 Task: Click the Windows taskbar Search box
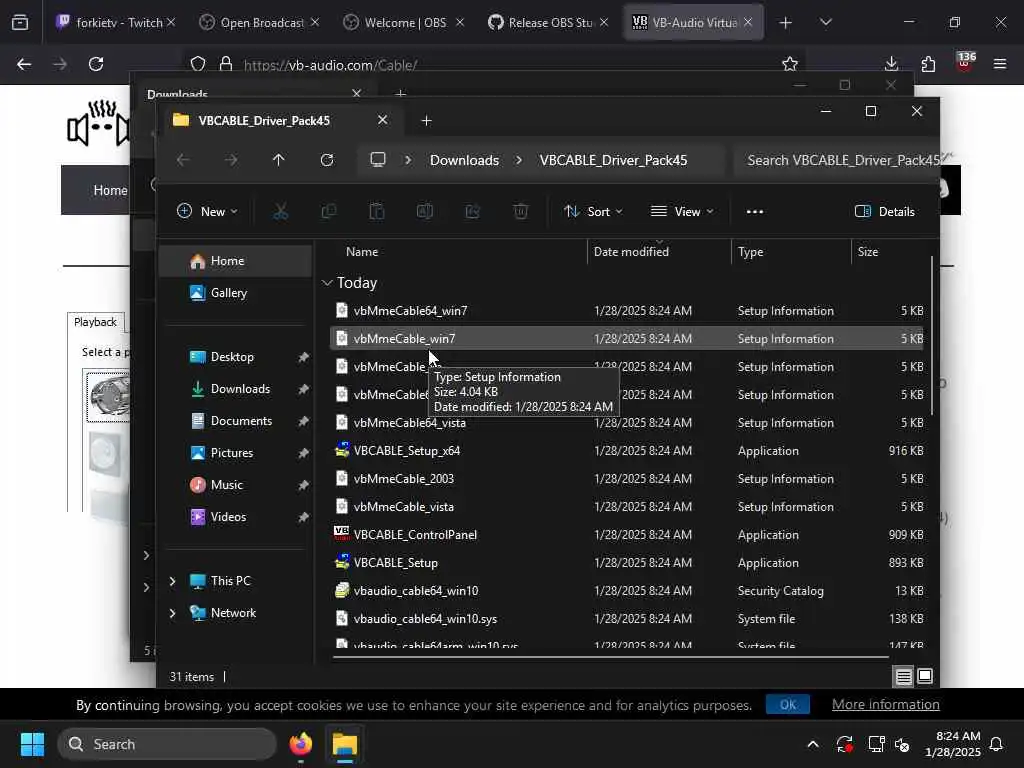coord(167,744)
